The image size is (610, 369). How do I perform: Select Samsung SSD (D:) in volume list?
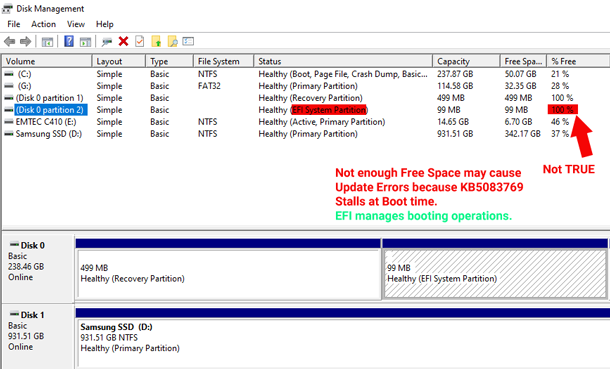(49, 134)
